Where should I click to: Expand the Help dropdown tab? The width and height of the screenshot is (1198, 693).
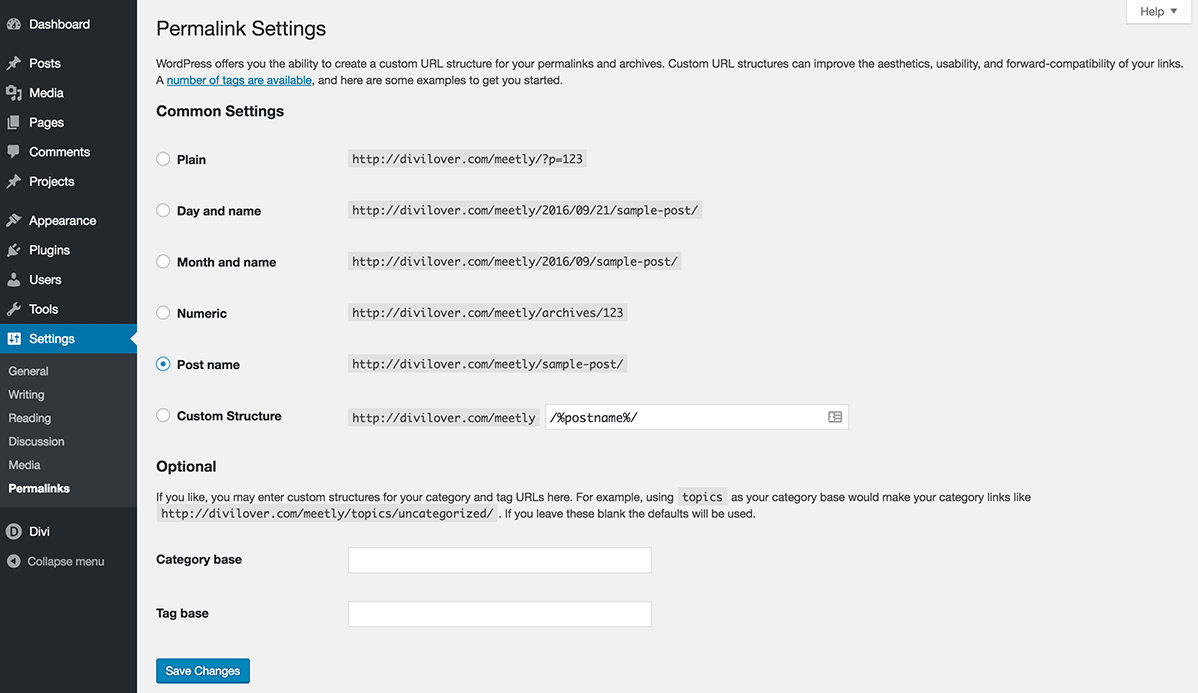point(1158,11)
